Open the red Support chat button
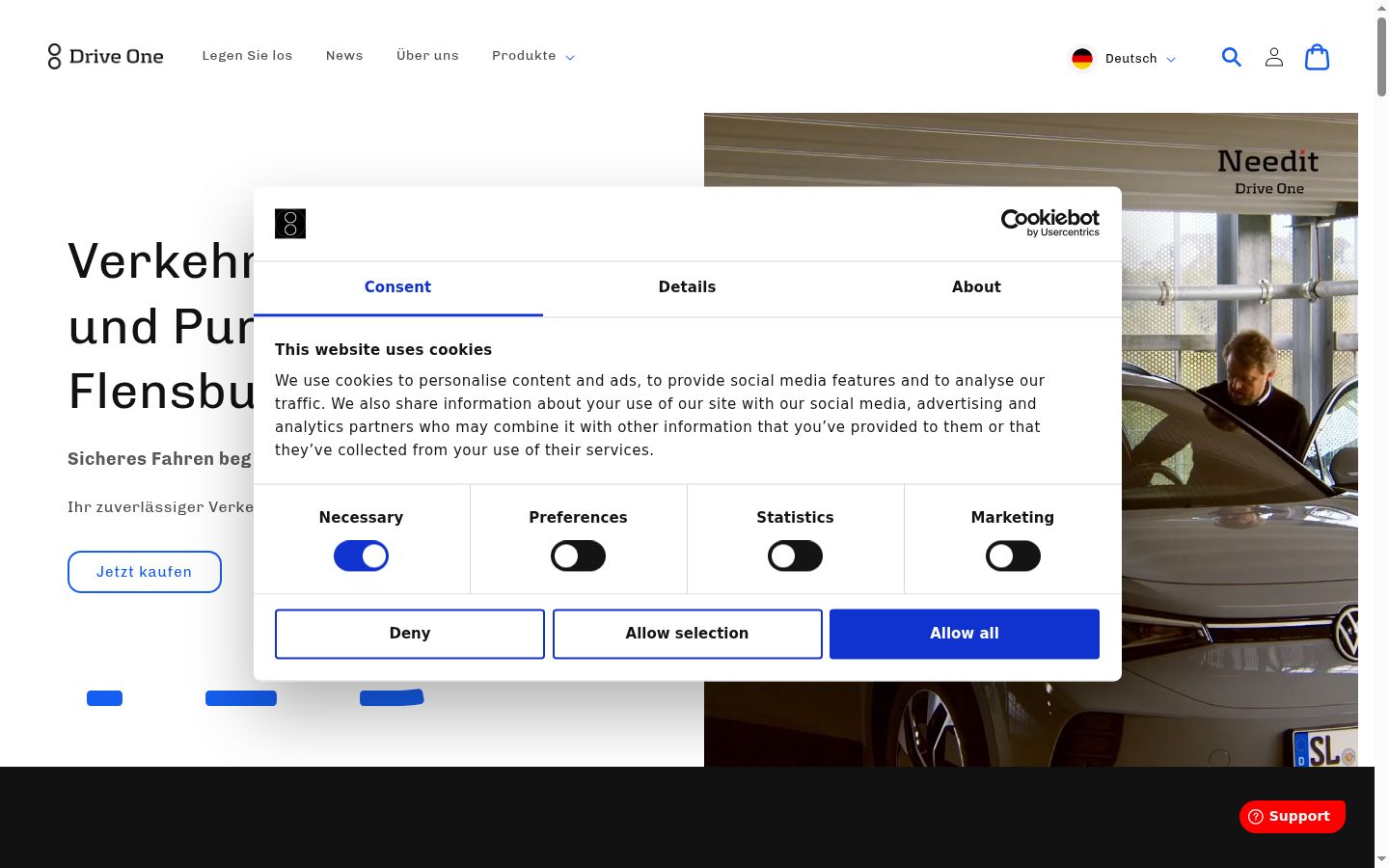 1293,816
